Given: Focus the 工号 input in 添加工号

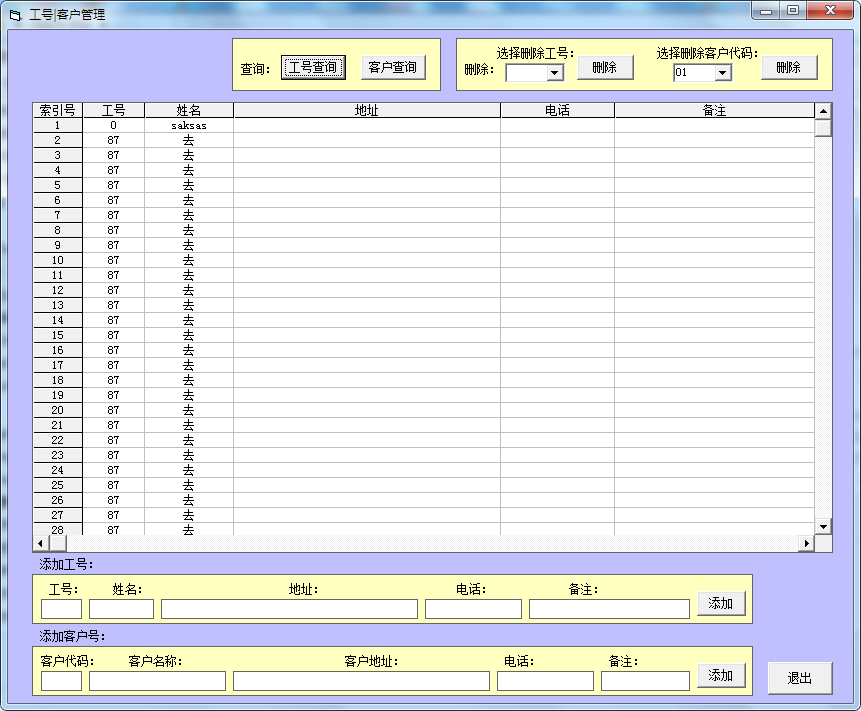Looking at the screenshot, I should (x=62, y=609).
